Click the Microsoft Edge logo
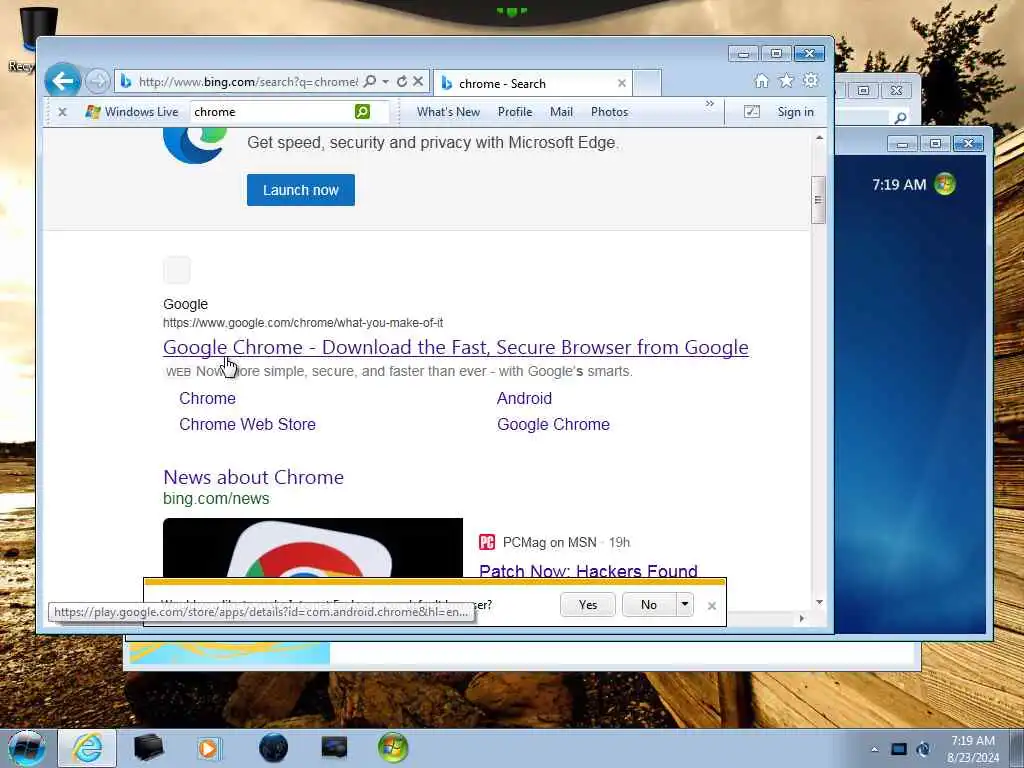 point(196,146)
